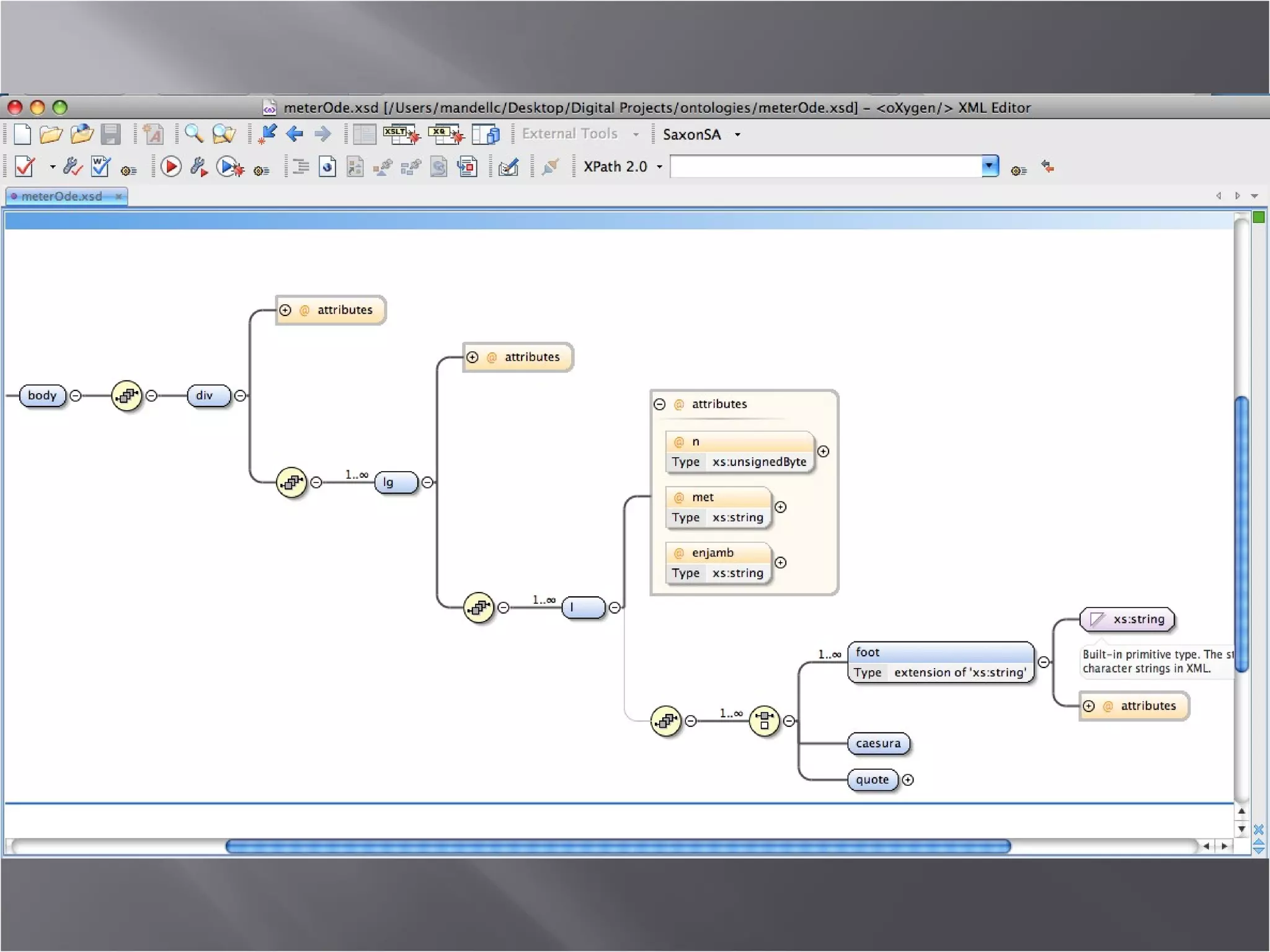Click the Check well-formedness icon
1270x952 pixels.
[100, 167]
